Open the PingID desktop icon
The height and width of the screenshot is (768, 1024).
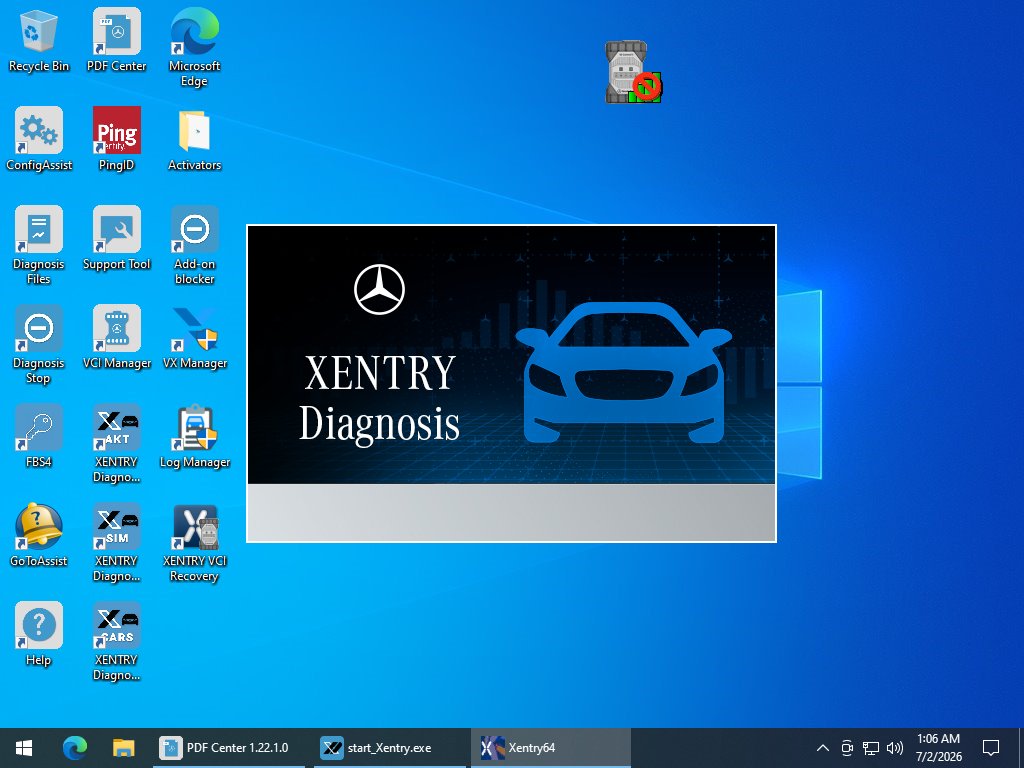click(x=116, y=139)
